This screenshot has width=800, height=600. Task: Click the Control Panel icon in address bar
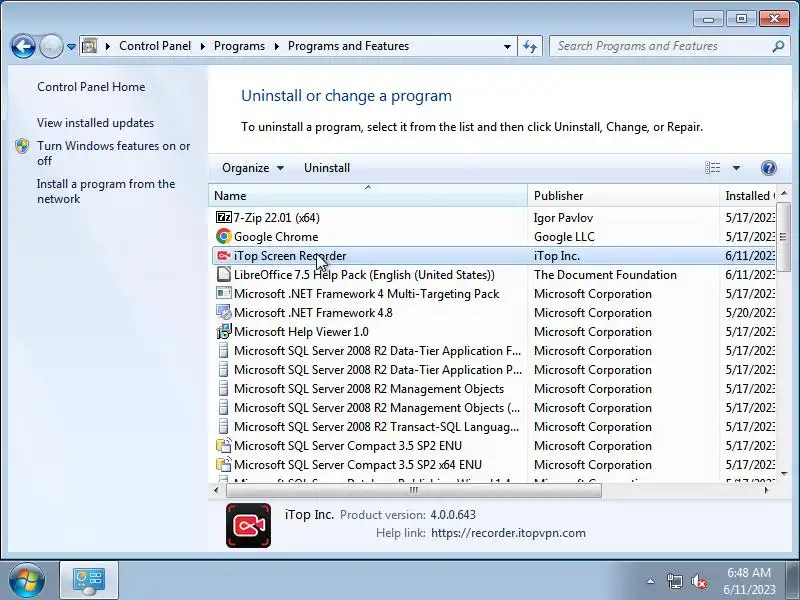(x=89, y=46)
